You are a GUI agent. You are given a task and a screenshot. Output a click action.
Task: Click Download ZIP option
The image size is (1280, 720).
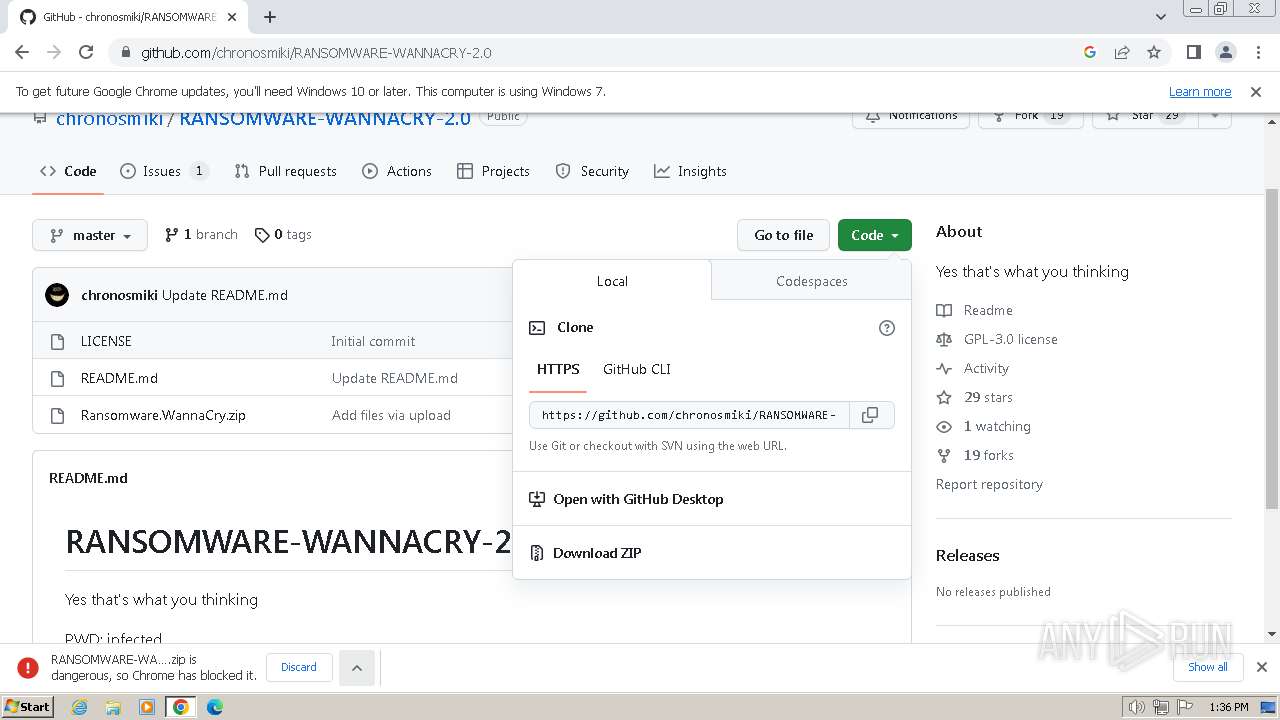597,553
